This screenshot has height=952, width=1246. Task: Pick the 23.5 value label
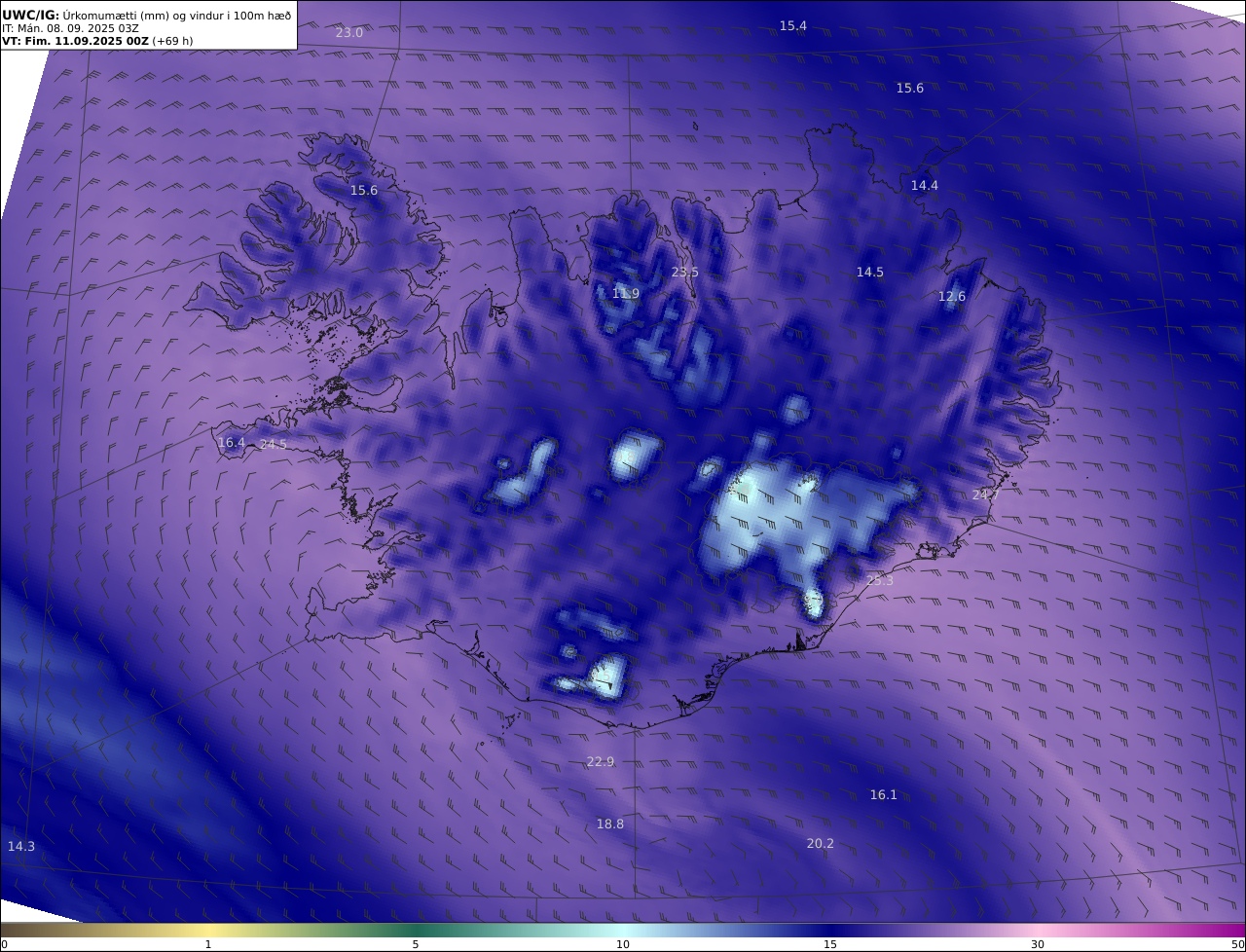click(x=685, y=272)
